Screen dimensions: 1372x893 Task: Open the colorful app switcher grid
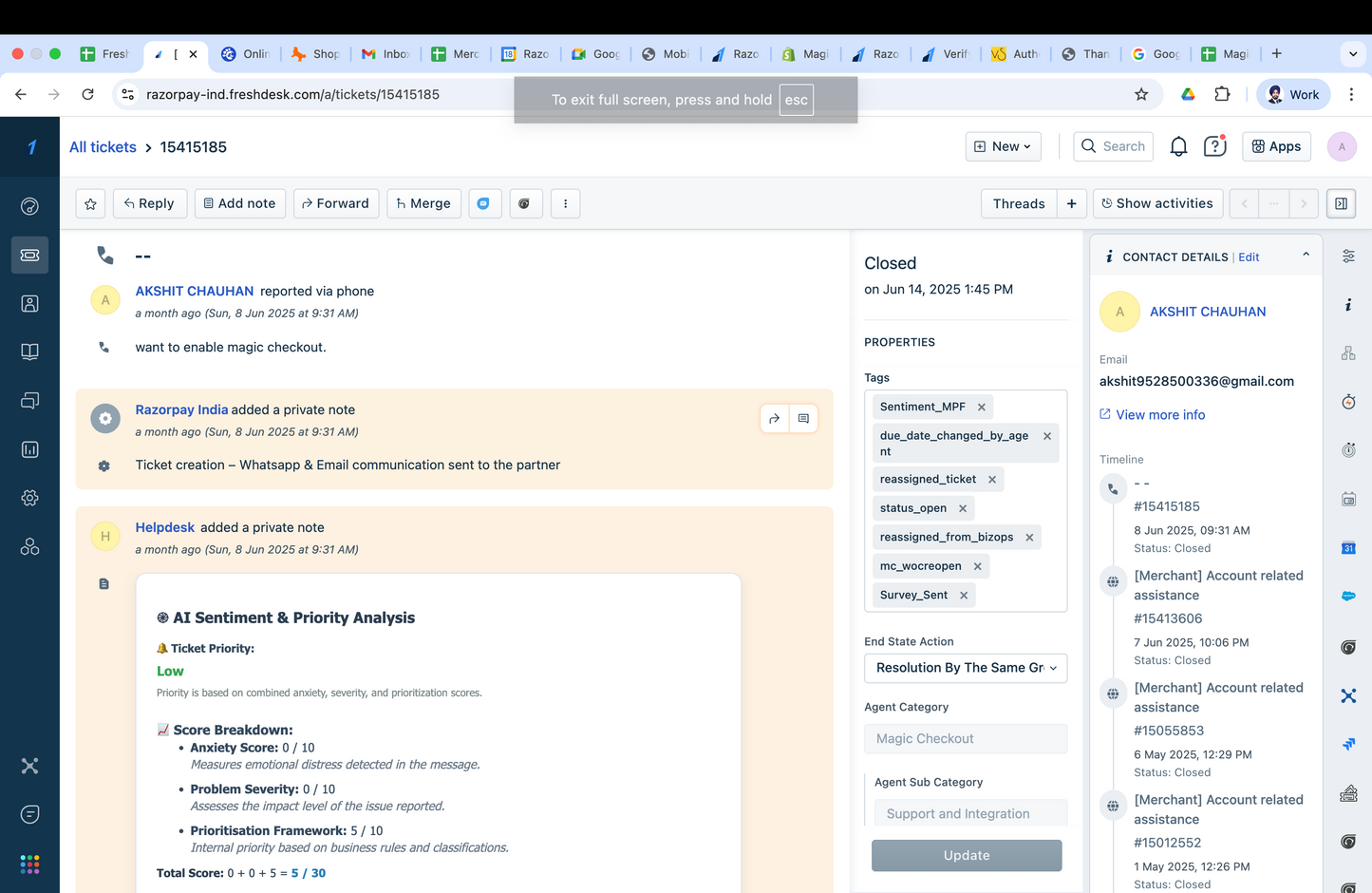point(29,864)
